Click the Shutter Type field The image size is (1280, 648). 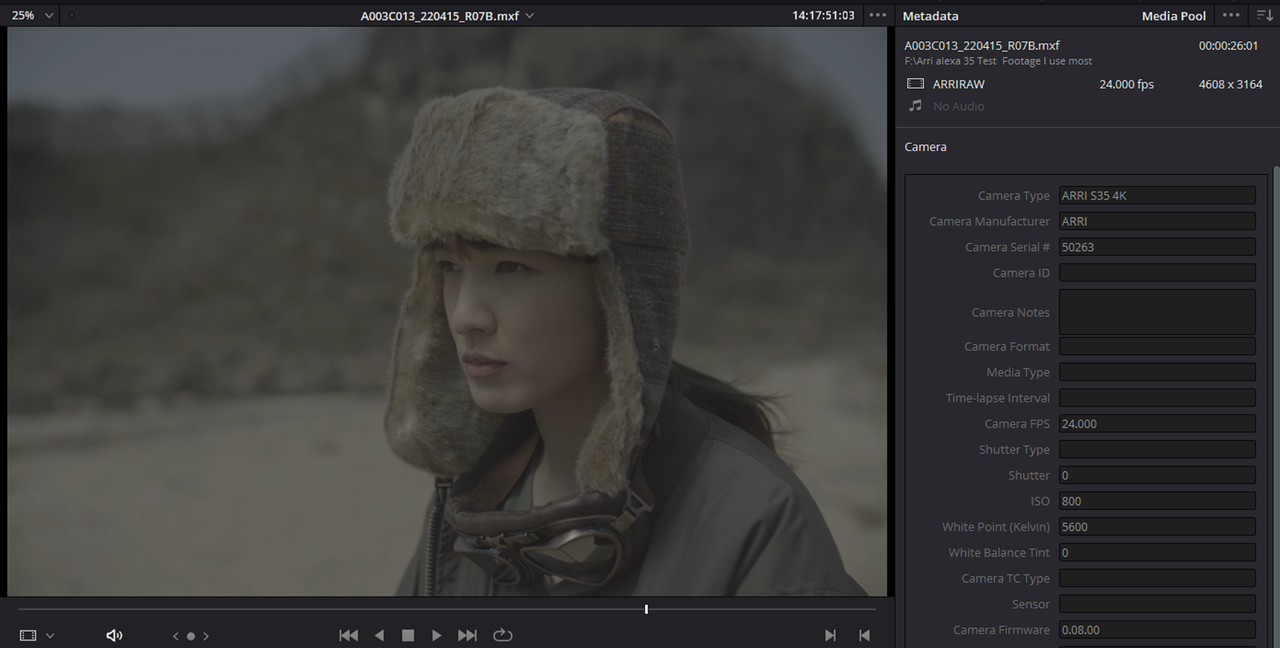(1157, 450)
